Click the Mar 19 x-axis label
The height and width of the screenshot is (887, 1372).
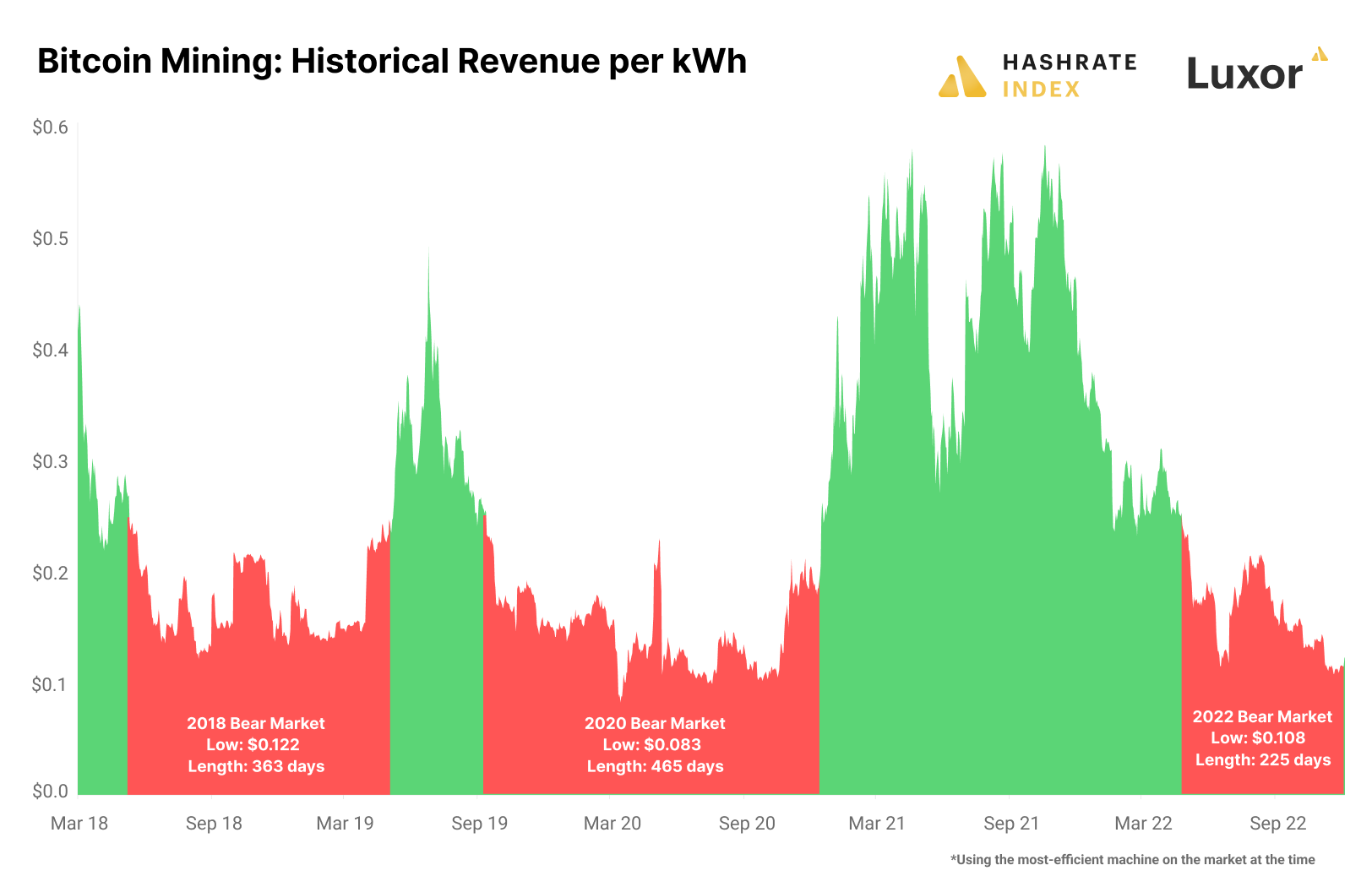point(345,824)
